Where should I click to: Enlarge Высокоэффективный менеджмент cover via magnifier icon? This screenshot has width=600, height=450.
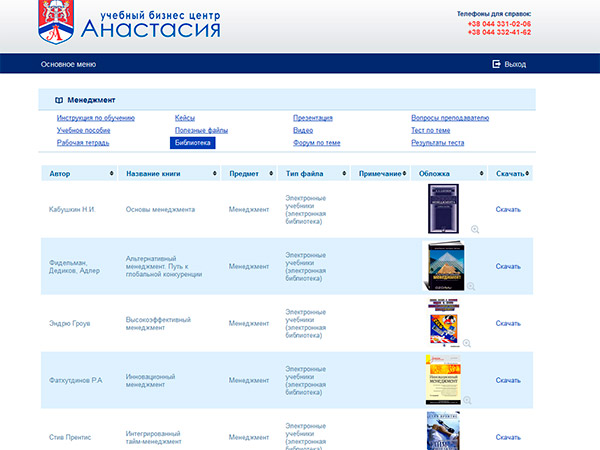[467, 343]
